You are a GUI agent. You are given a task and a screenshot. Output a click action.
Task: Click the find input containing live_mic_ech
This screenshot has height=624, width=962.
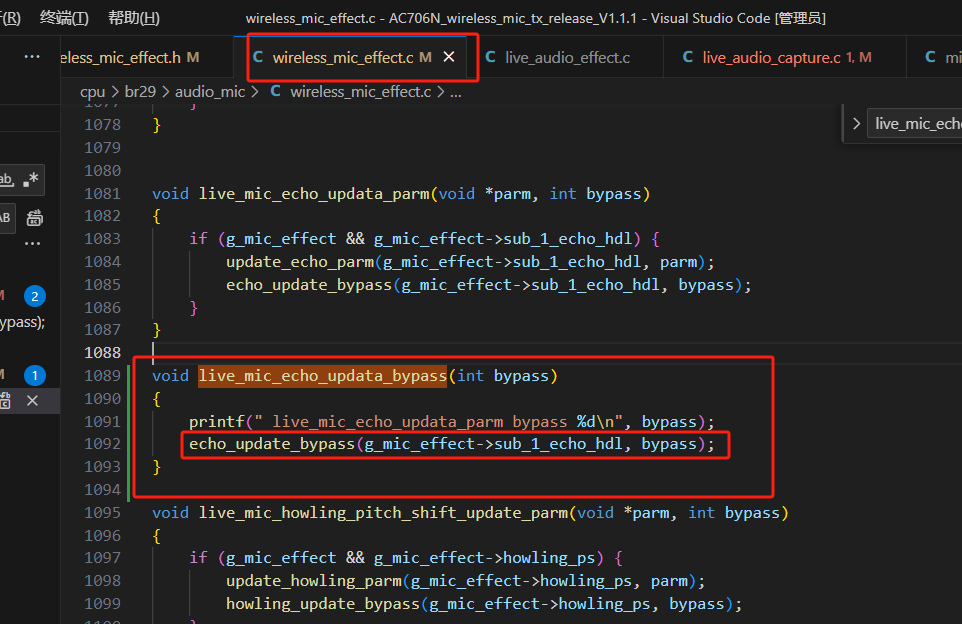pyautogui.click(x=915, y=124)
